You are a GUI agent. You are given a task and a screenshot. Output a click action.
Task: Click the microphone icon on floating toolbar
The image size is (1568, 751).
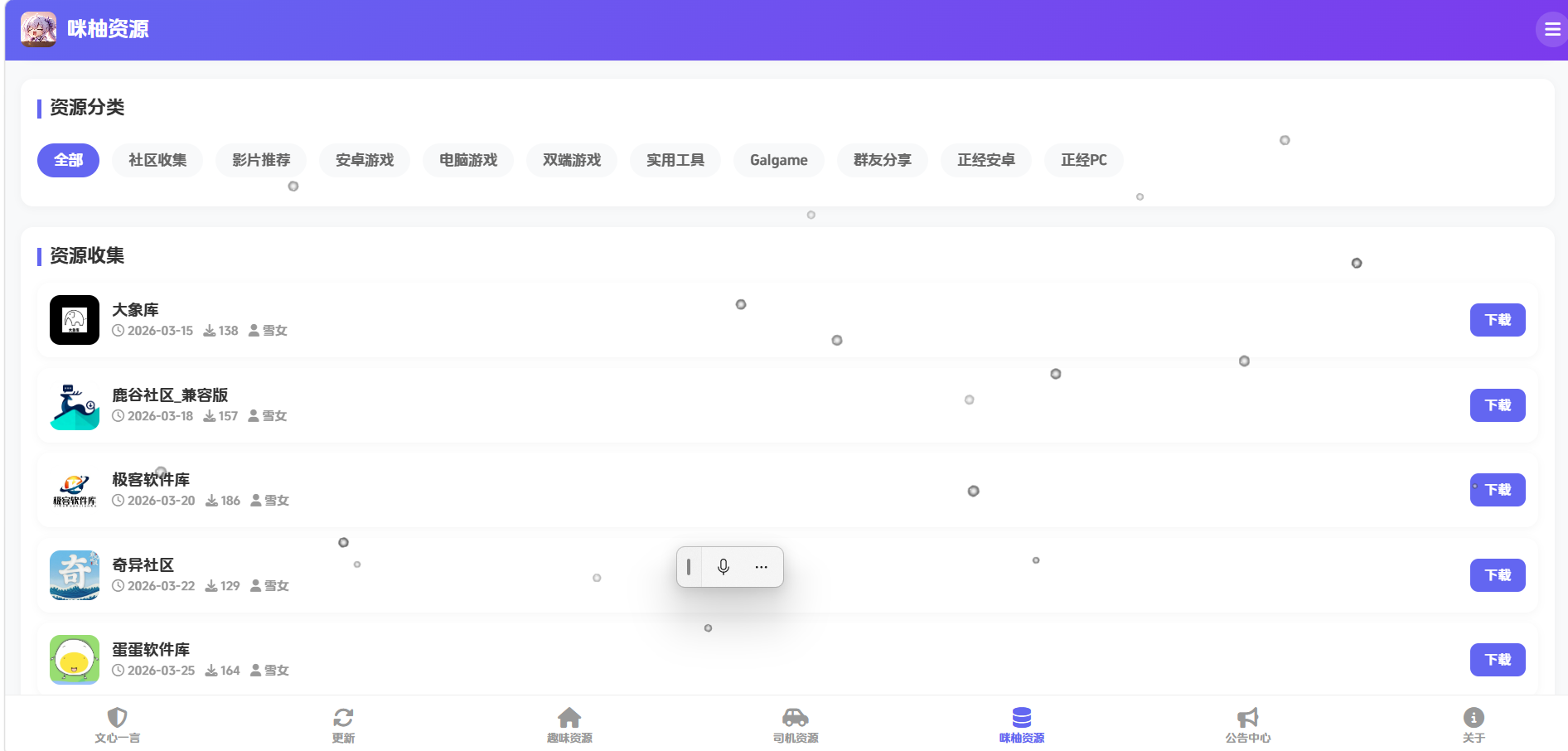click(x=724, y=567)
